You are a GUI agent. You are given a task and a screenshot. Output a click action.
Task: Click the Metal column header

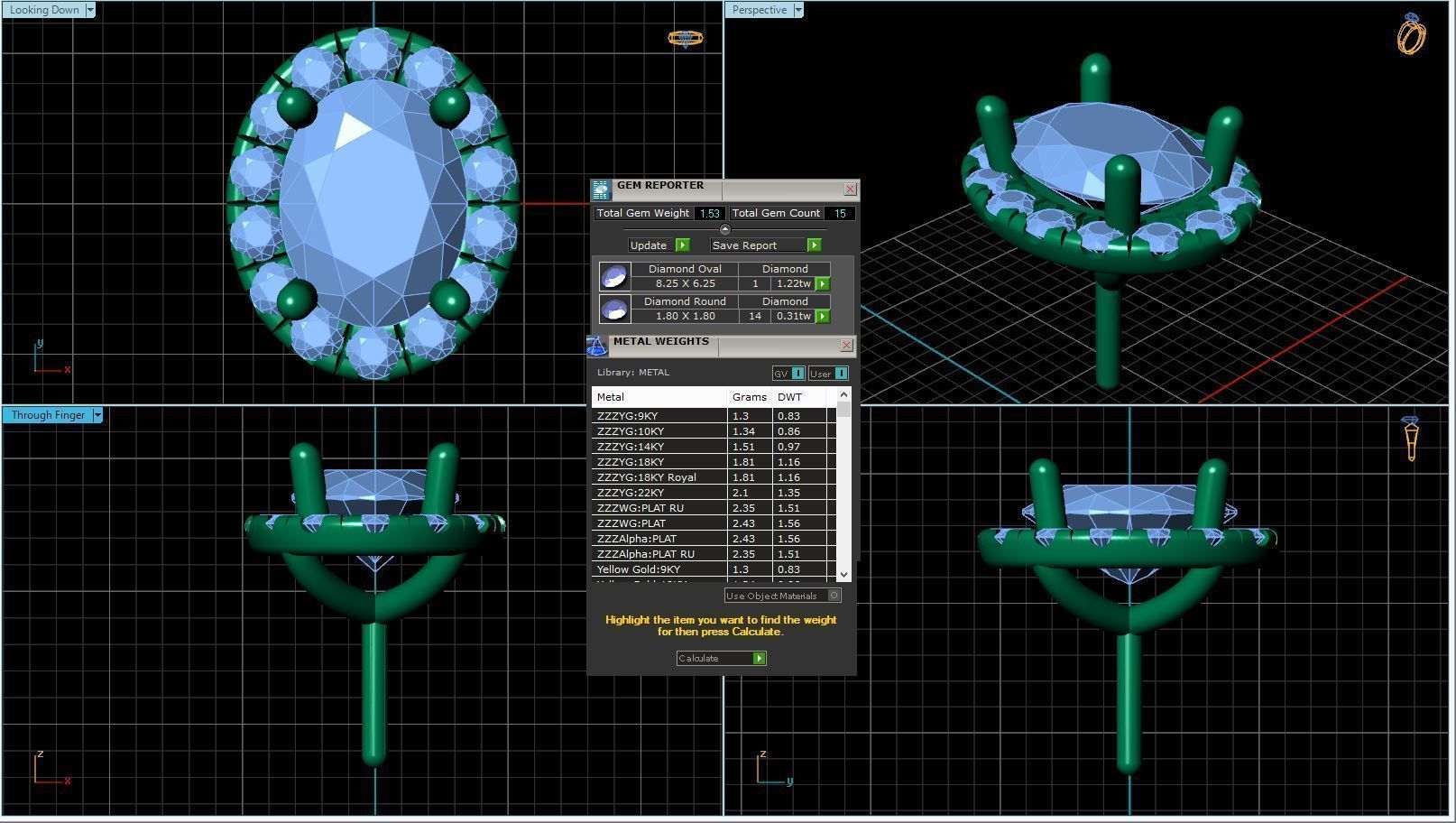click(x=659, y=397)
